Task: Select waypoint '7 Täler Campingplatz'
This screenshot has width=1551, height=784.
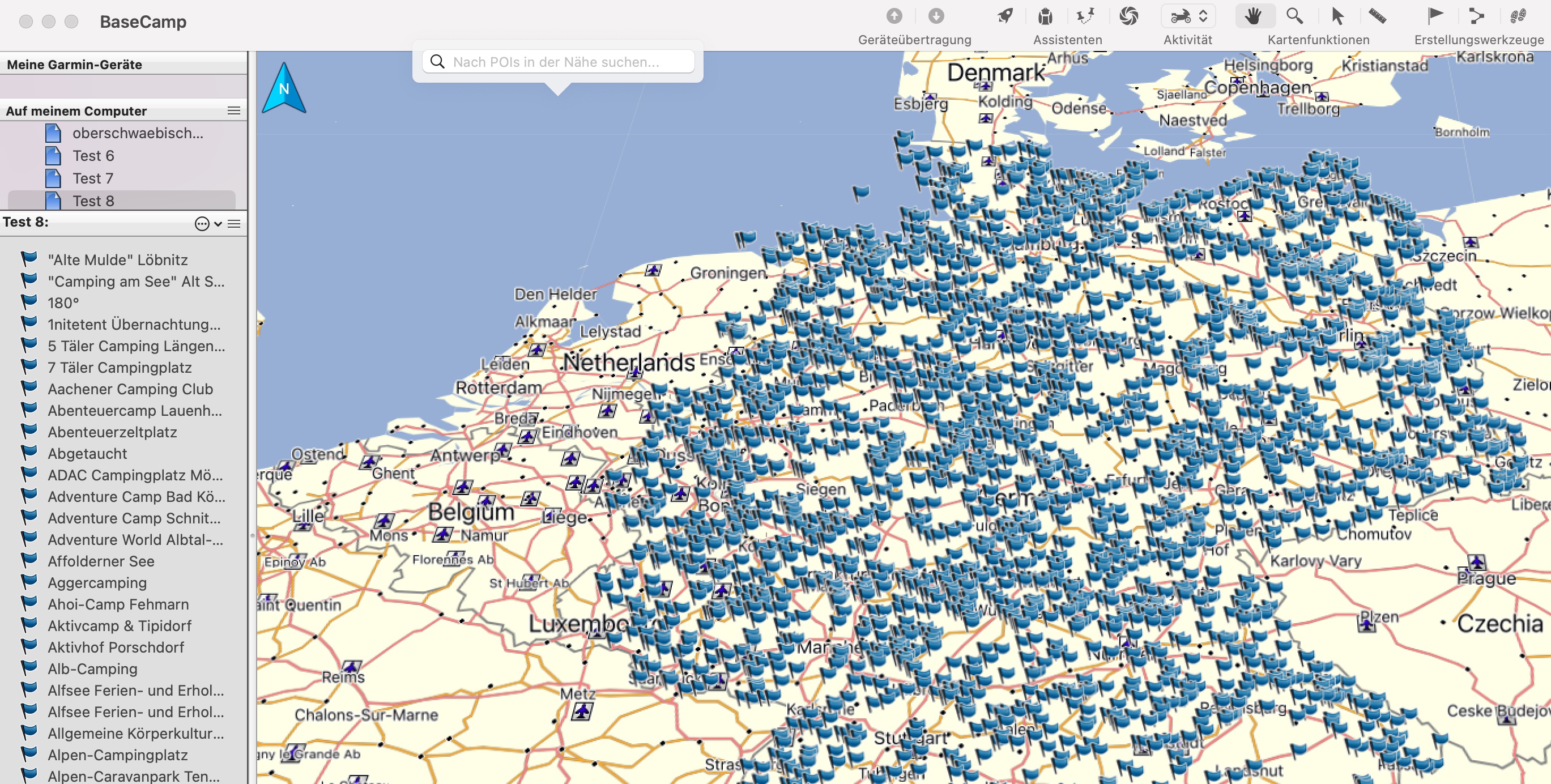Action: 119,367
